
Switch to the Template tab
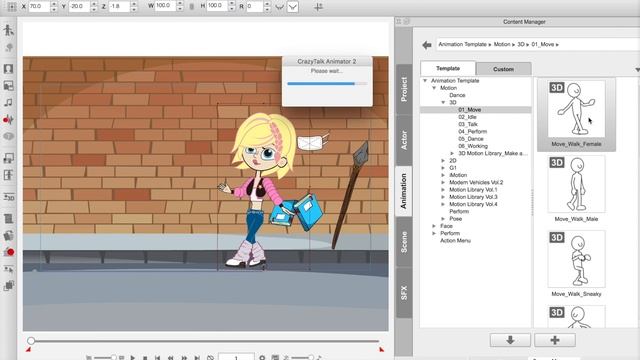coord(448,69)
